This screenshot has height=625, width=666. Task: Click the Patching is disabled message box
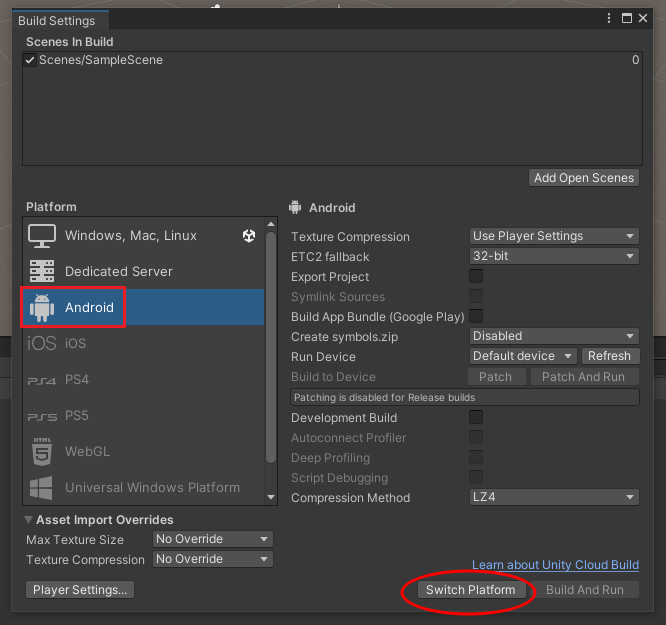coord(465,397)
